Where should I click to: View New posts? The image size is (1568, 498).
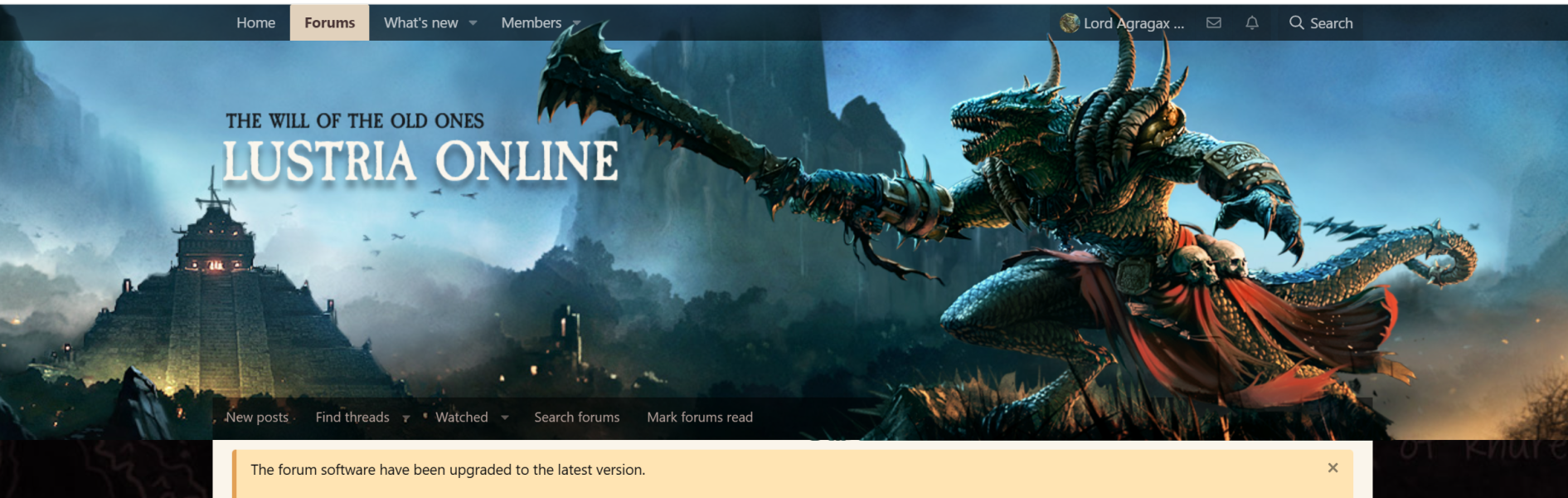257,417
